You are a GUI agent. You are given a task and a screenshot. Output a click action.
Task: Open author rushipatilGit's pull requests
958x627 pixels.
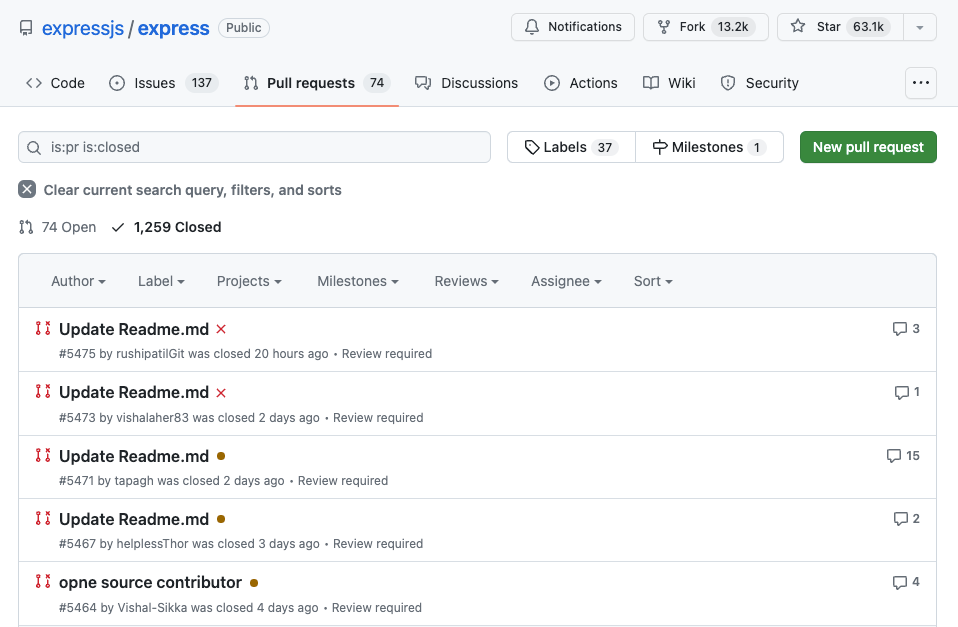(x=150, y=354)
